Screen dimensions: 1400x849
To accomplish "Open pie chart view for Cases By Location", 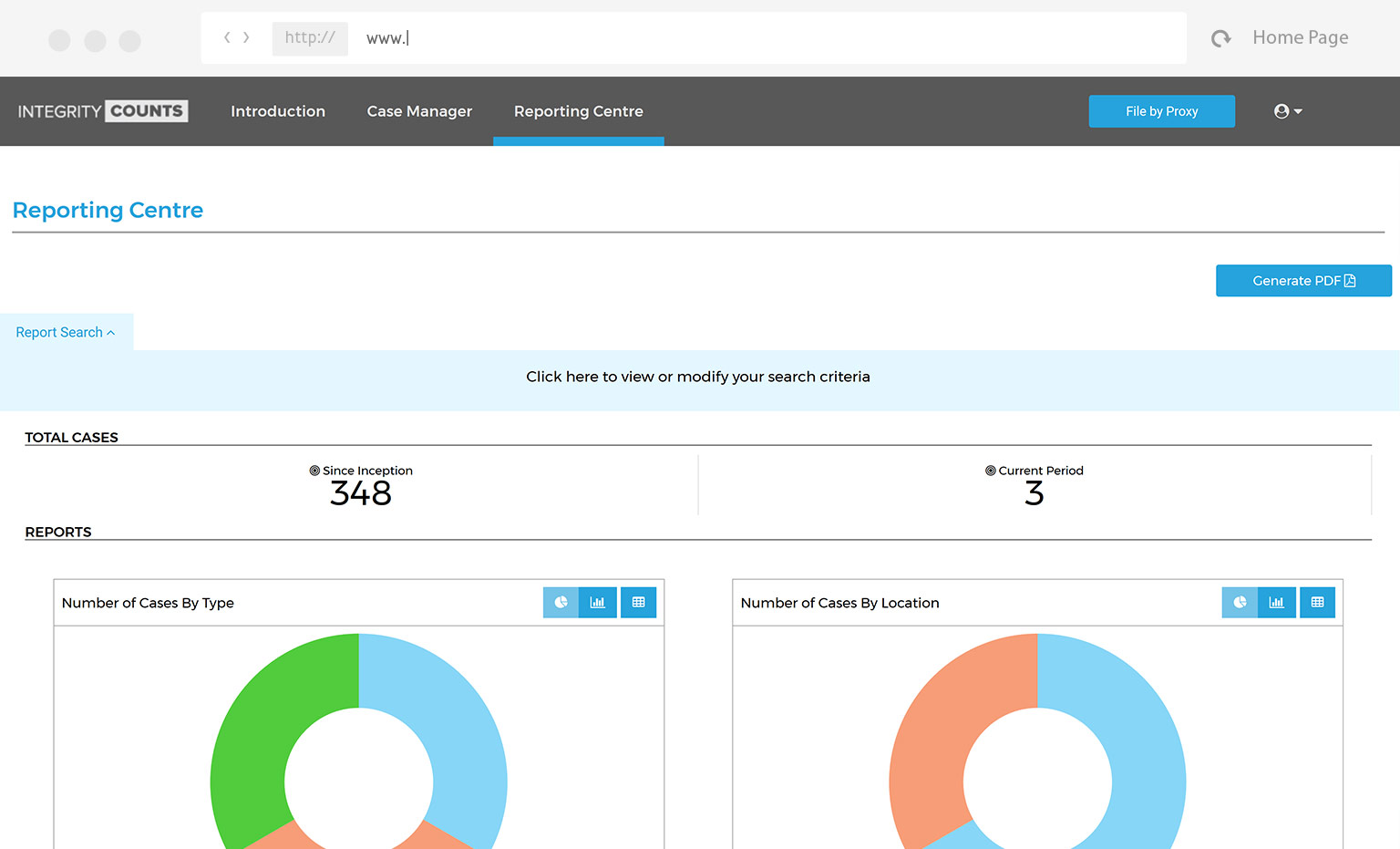I will pos(1240,602).
